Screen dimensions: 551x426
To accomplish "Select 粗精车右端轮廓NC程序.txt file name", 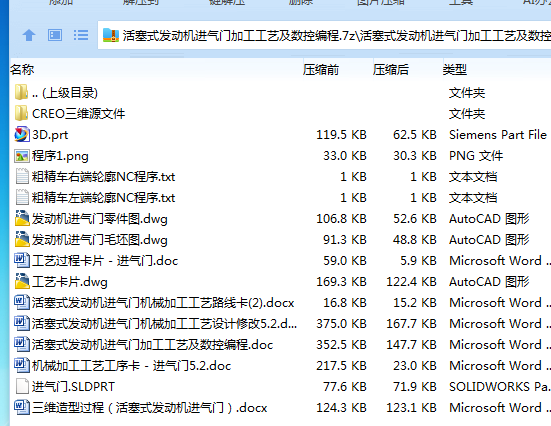I will 103,177.
